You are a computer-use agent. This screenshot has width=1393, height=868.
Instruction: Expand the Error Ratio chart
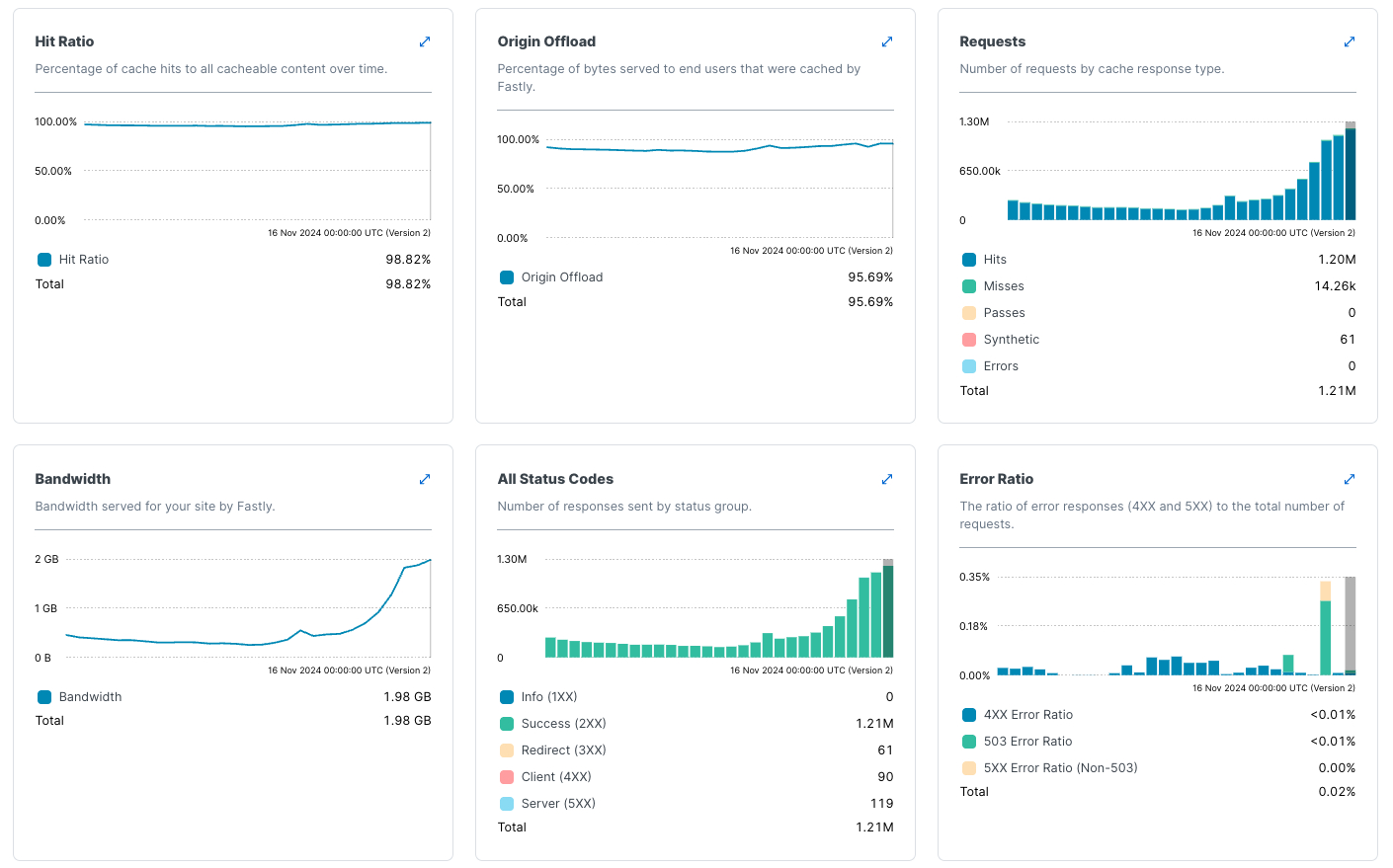1350,479
